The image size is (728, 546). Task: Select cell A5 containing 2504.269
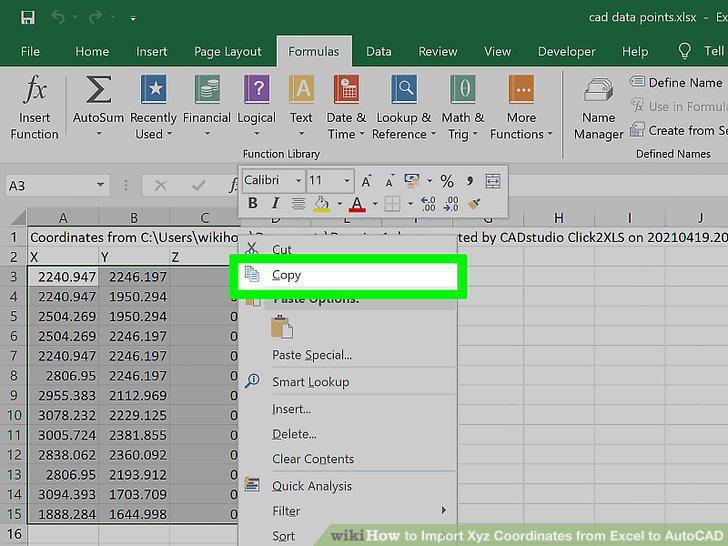click(63, 316)
